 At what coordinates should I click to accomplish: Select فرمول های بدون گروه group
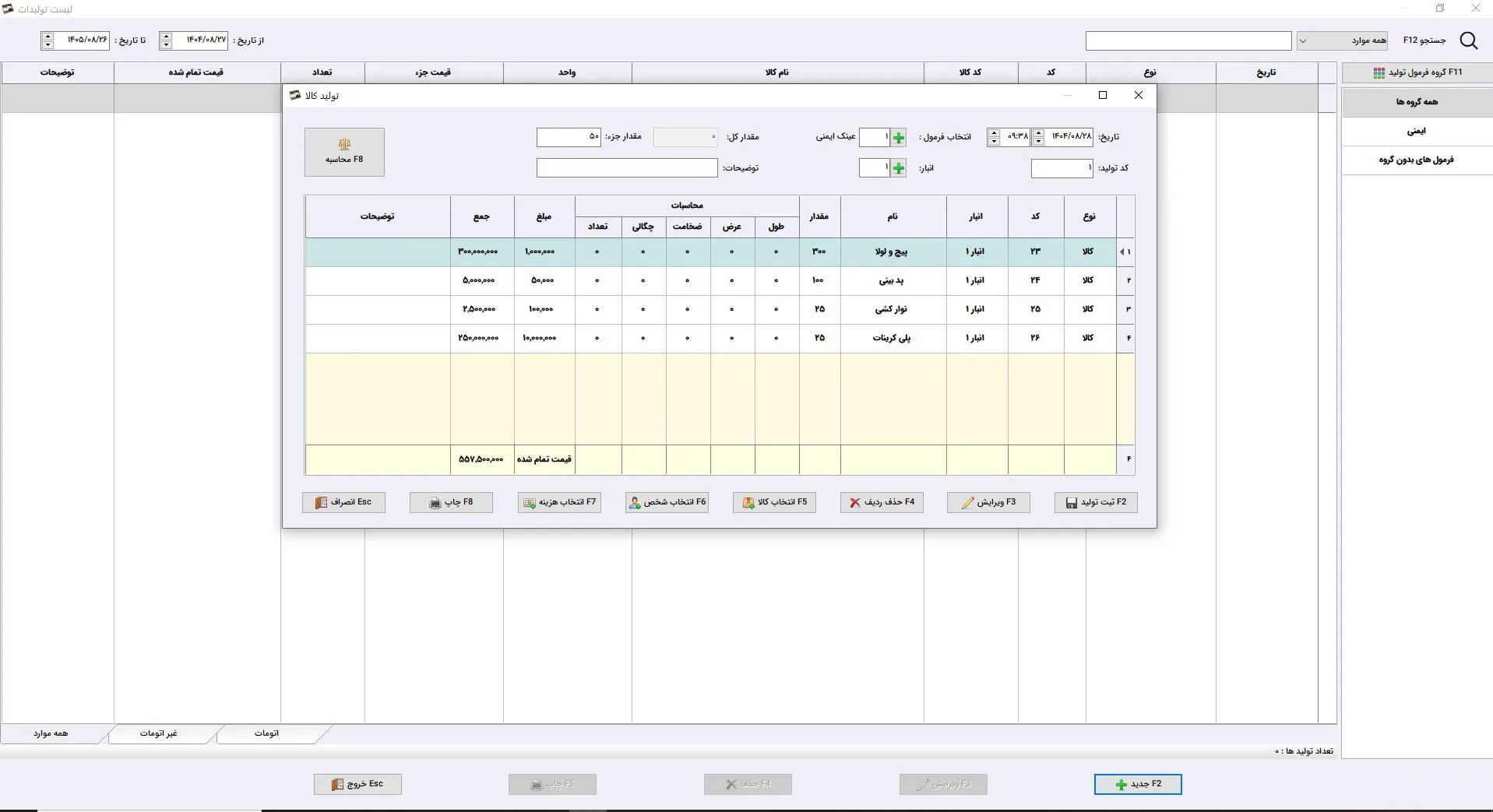(1417, 160)
